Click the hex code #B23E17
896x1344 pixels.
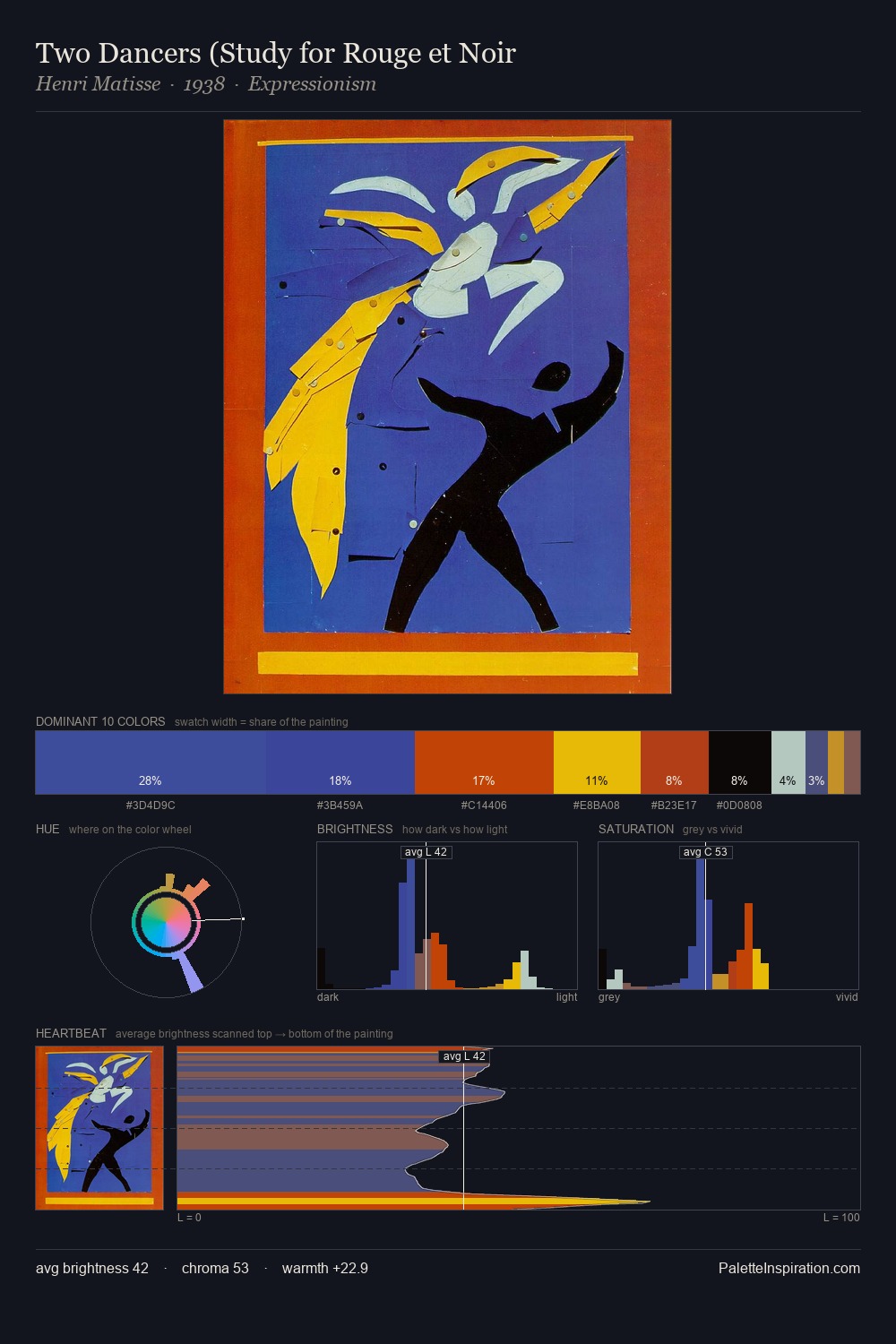[674, 806]
